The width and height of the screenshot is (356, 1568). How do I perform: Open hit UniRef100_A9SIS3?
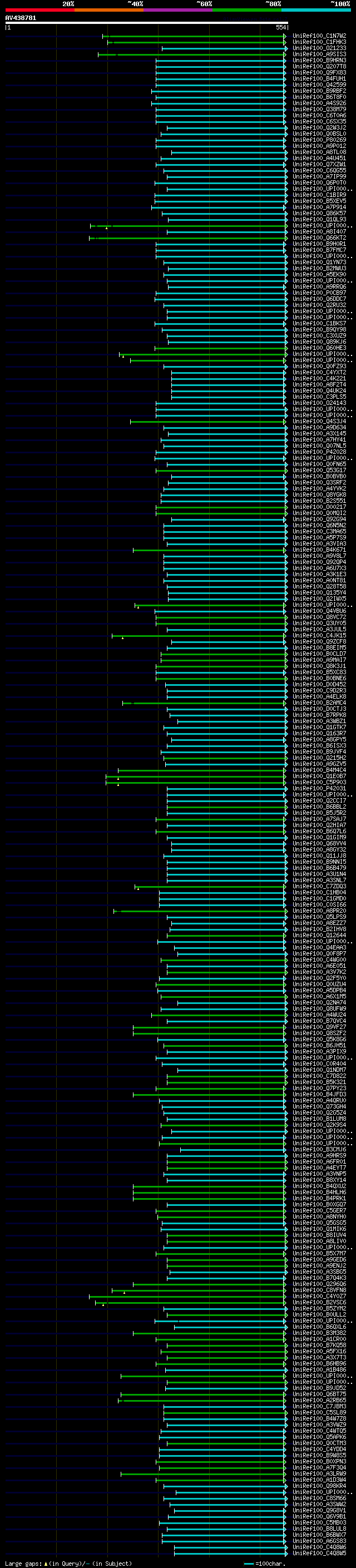pos(319,54)
